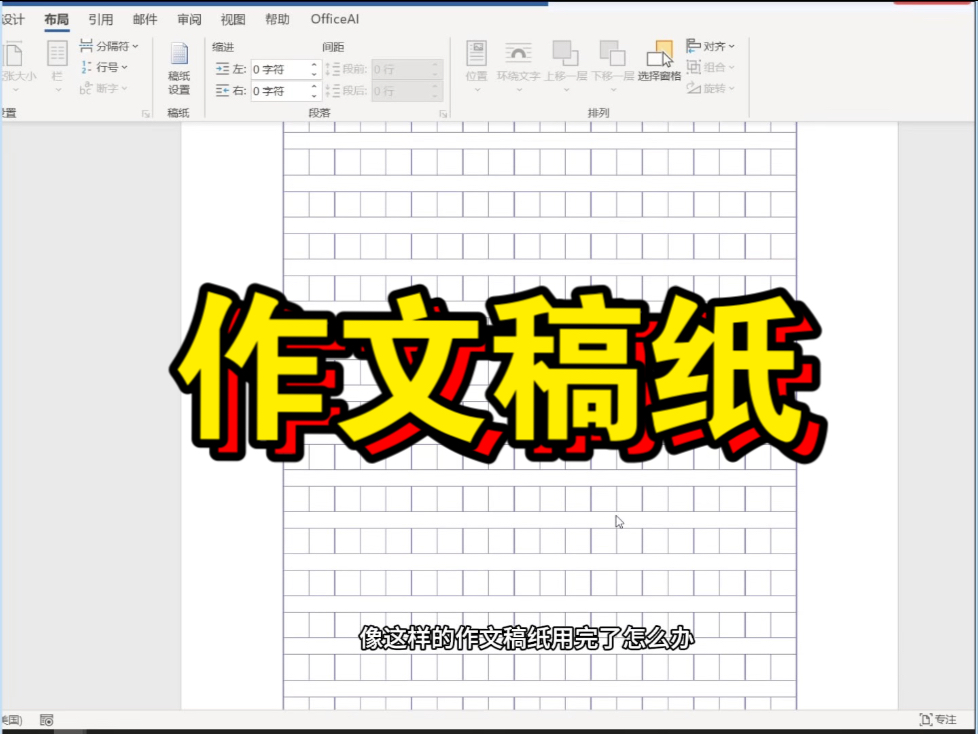Image resolution: width=978 pixels, height=734 pixels.
Task: Open the 段落 dialog launcher arrow
Action: pos(443,114)
